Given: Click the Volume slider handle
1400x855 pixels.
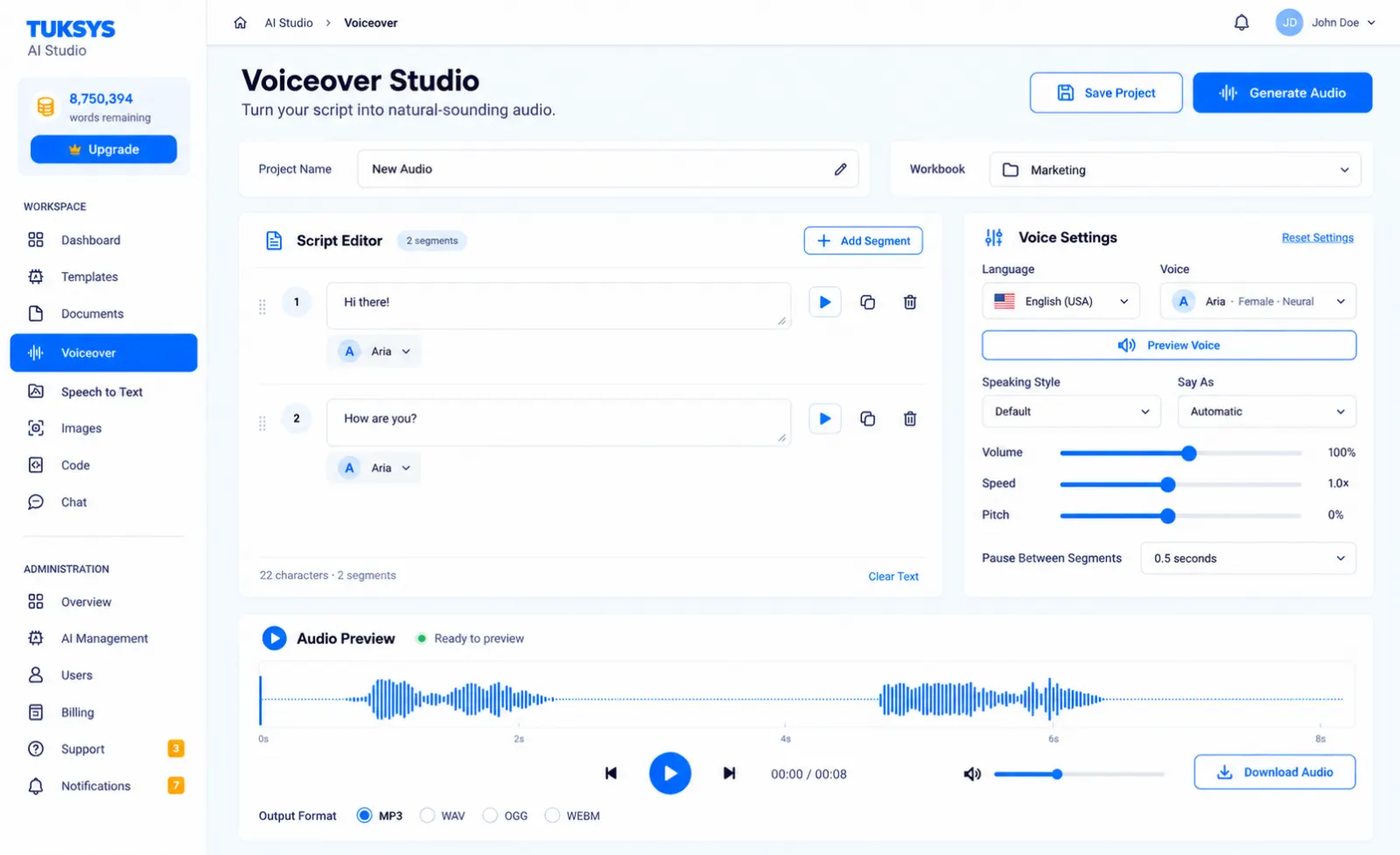Looking at the screenshot, I should pos(1188,452).
